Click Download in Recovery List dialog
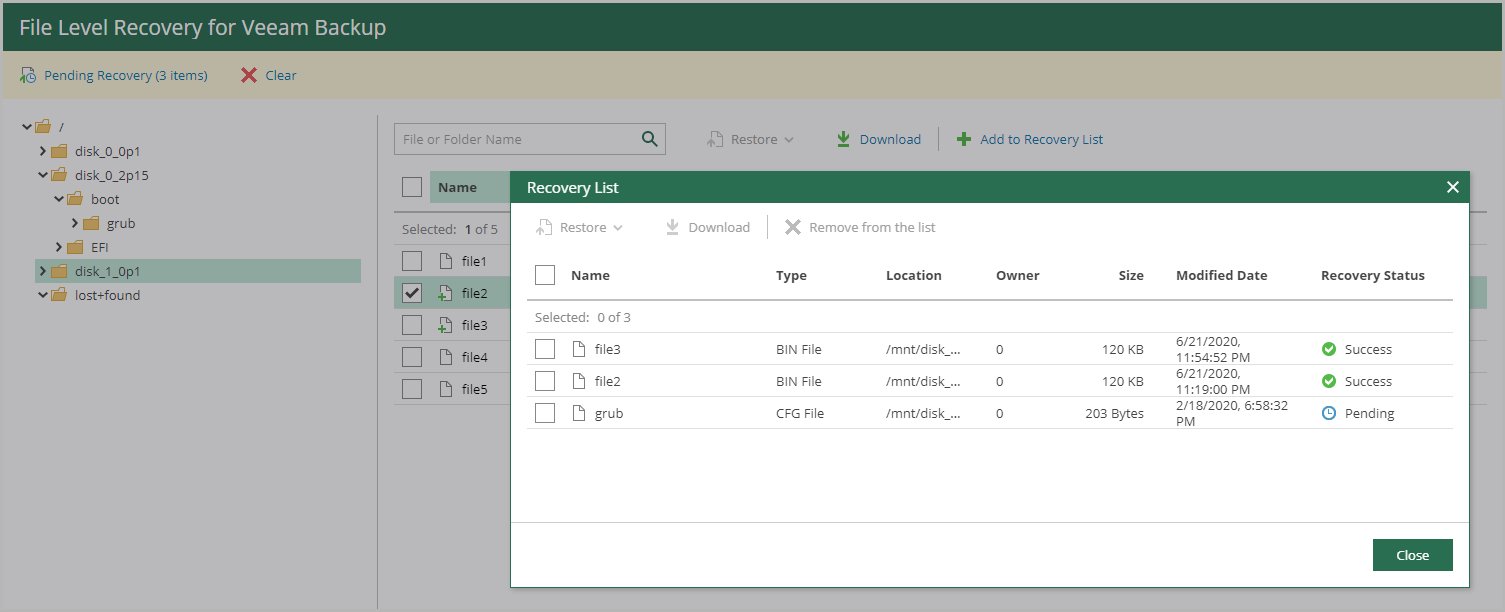 point(707,227)
